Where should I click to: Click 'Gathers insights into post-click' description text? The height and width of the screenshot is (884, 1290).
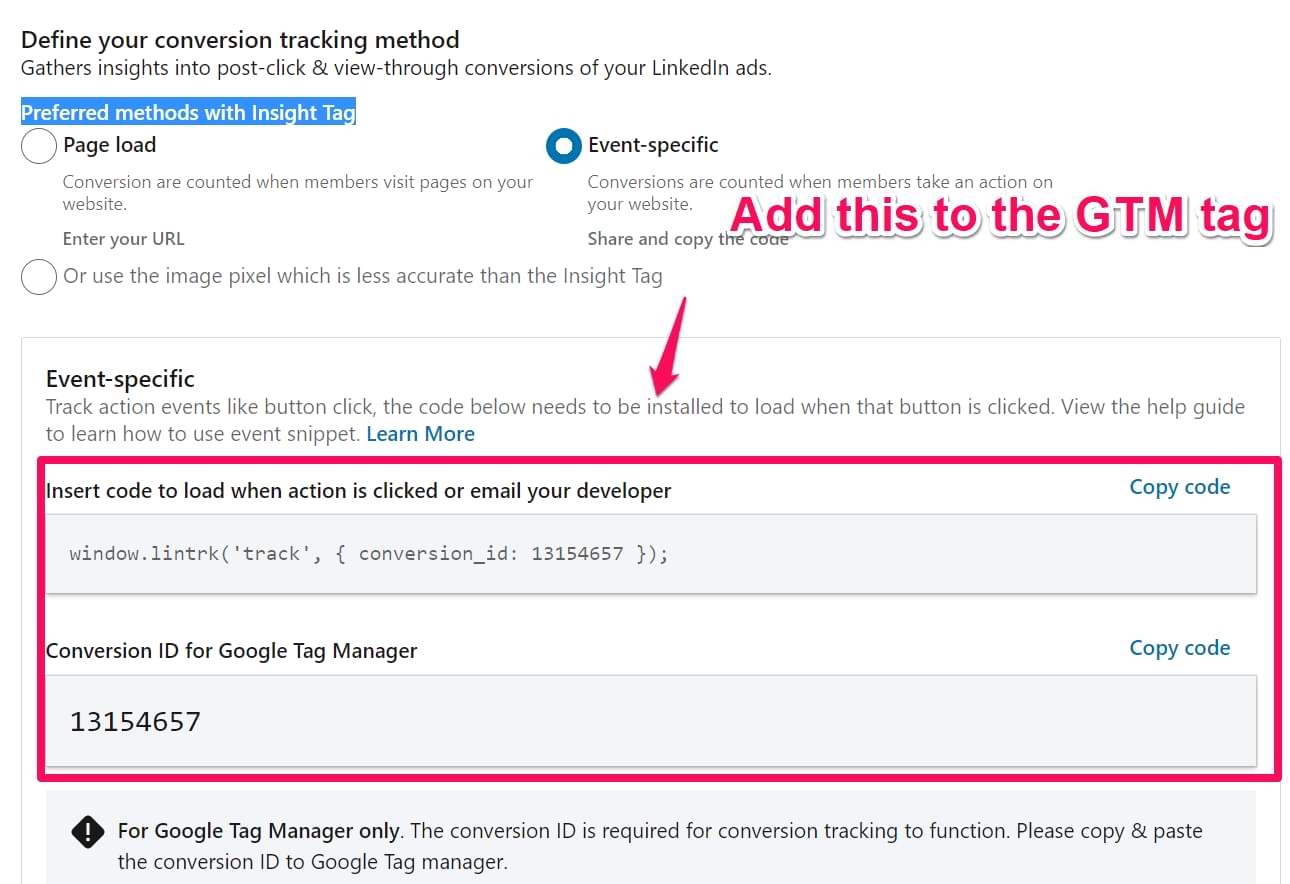pos(396,69)
